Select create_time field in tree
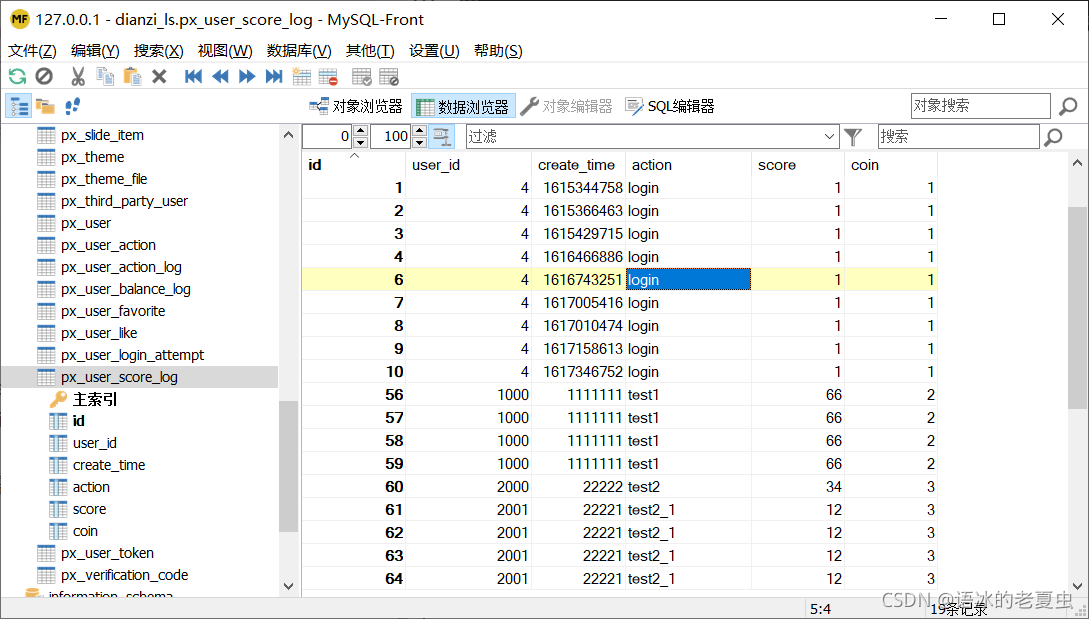 [x=108, y=465]
